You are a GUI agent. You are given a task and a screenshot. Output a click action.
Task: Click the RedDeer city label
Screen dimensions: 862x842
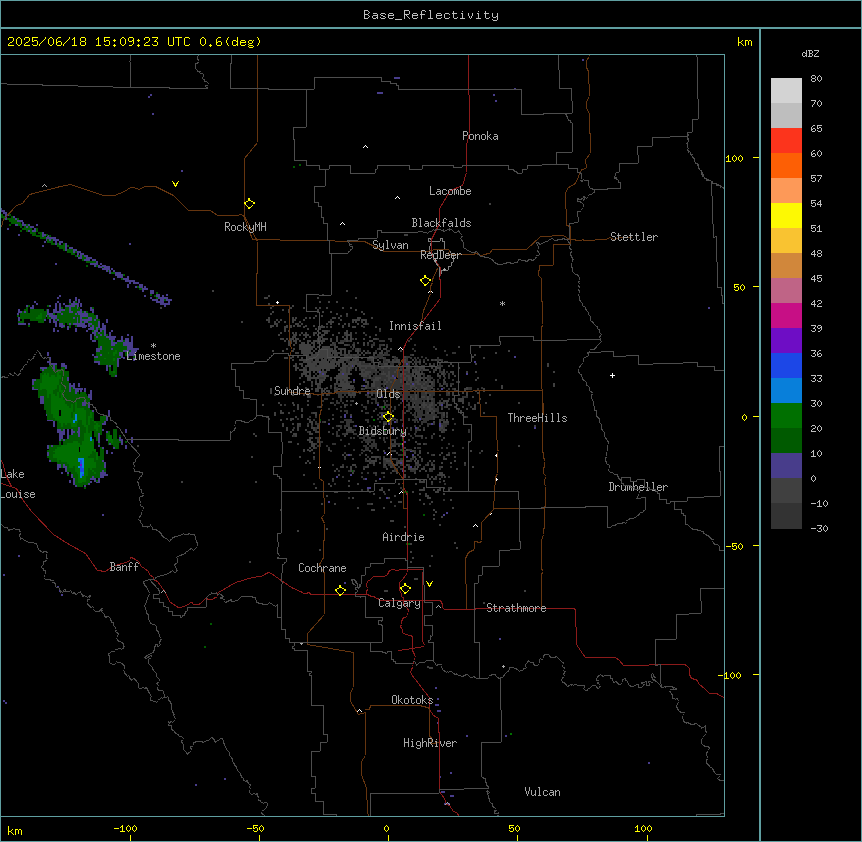tap(440, 255)
